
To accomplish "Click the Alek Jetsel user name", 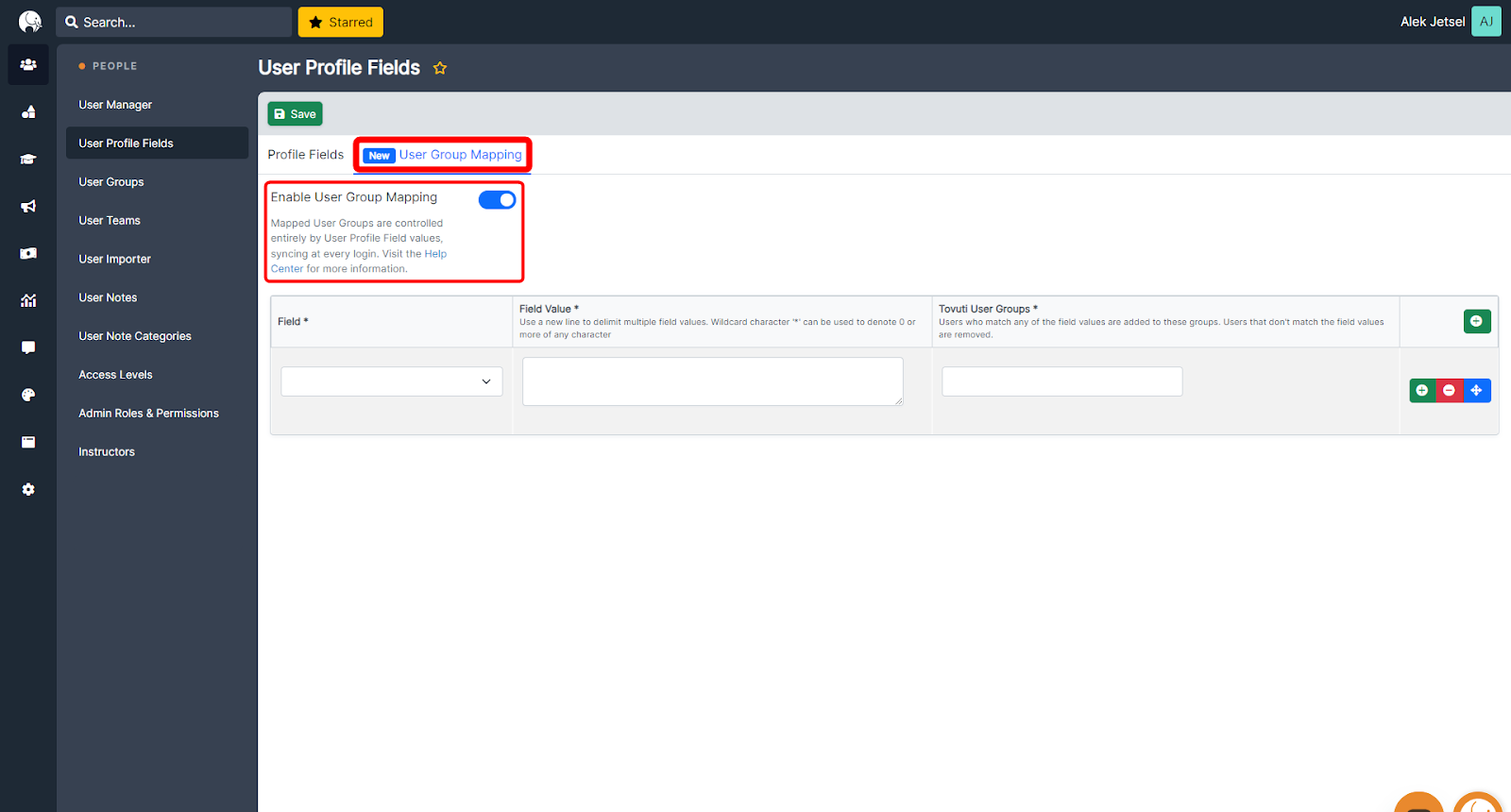I will pos(1433,22).
